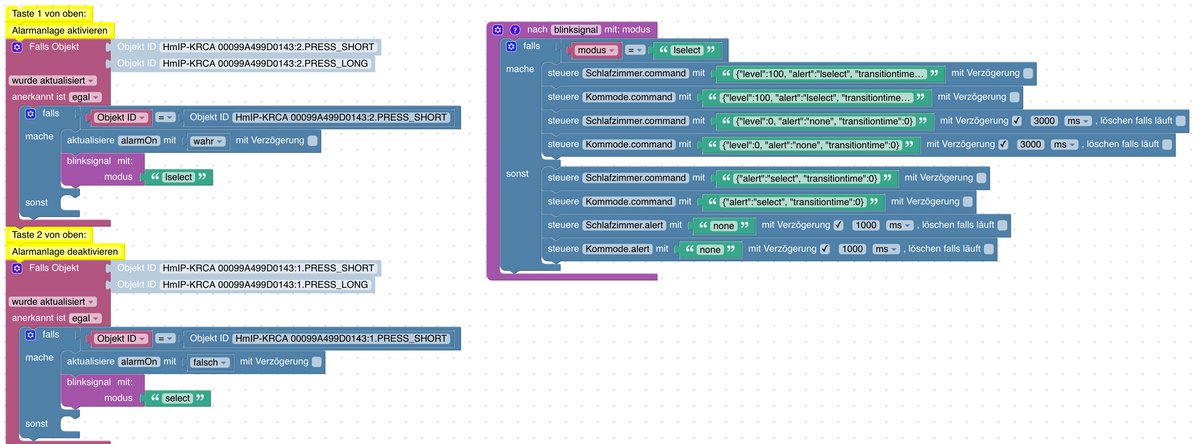Open object picker for 1.PRESS_LONG trigger ID
1200x444 pixels.
point(264,284)
